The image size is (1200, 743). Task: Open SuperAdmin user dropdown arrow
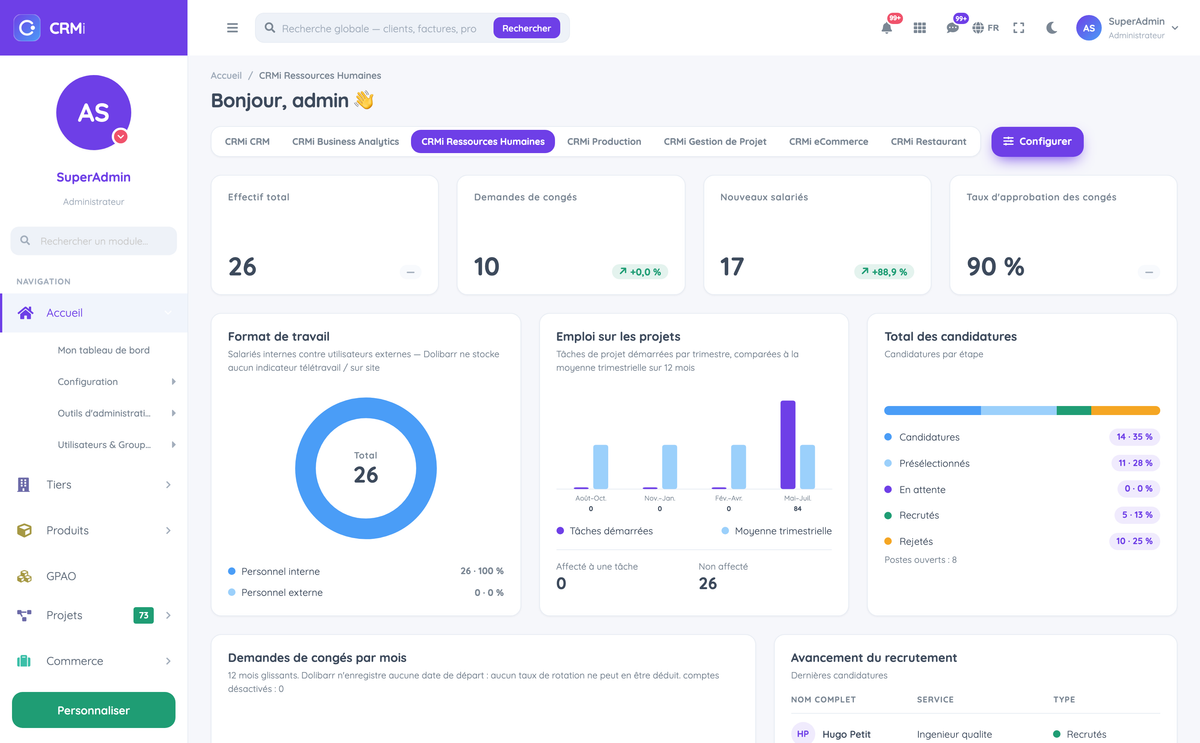pyautogui.click(x=1175, y=28)
